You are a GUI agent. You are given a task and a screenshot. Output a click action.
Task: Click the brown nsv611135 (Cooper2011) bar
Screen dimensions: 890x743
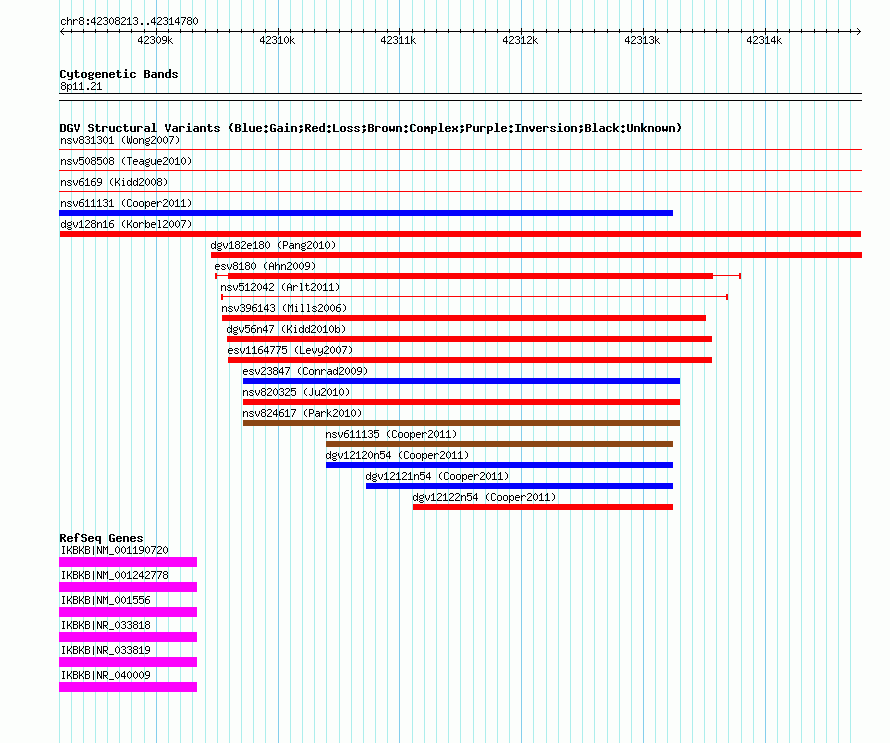[499, 444]
